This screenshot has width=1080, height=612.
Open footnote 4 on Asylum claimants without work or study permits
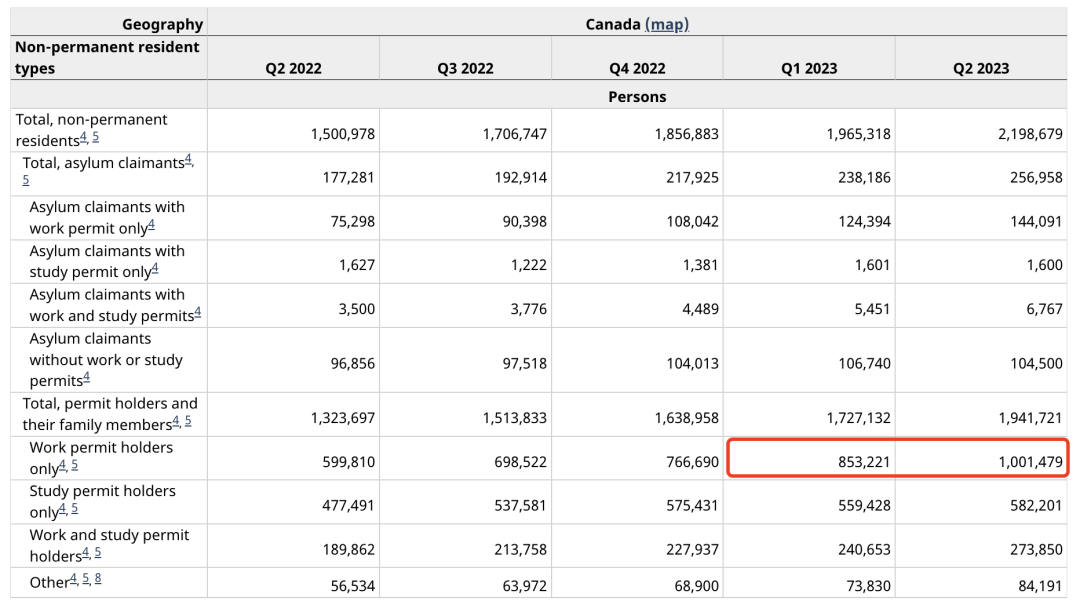(x=86, y=377)
